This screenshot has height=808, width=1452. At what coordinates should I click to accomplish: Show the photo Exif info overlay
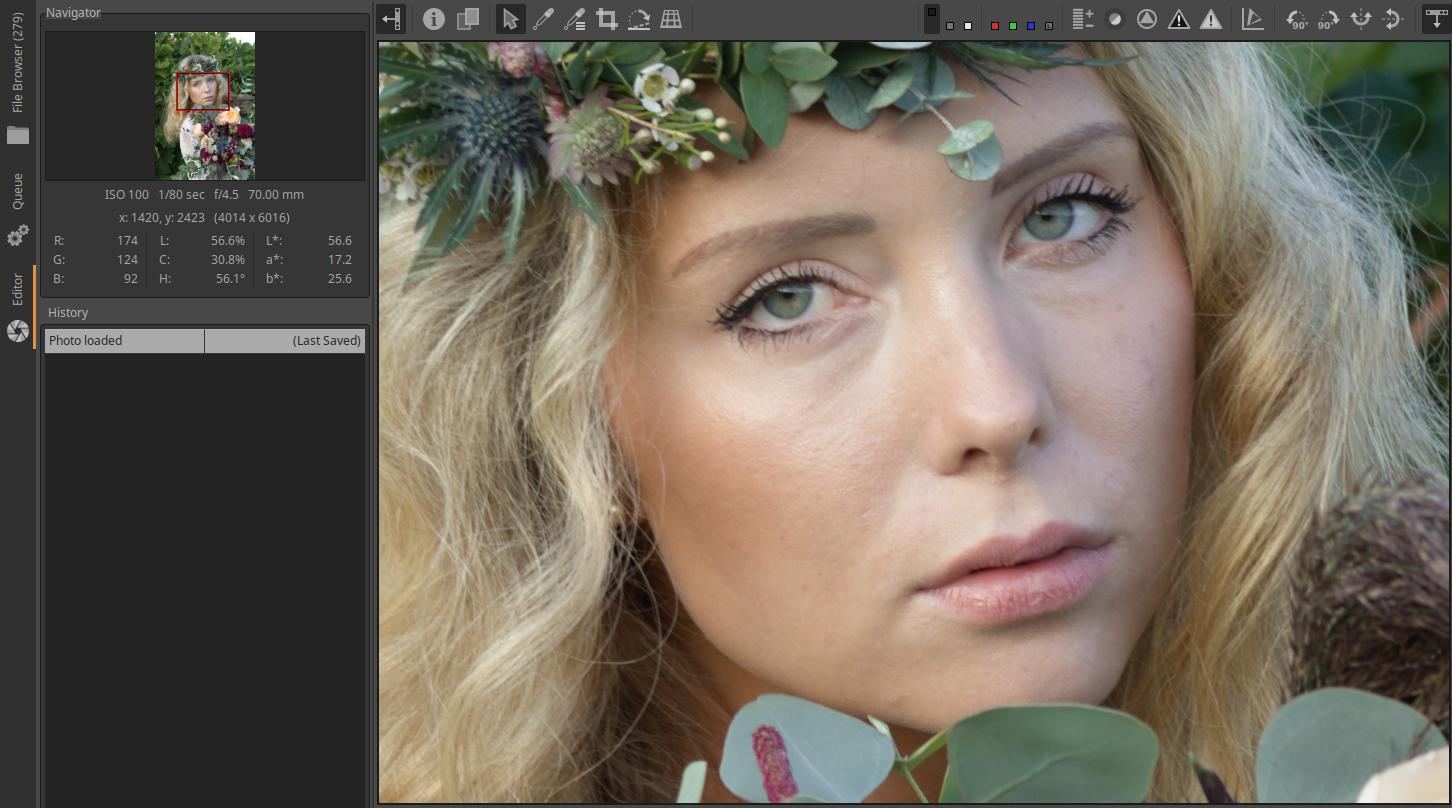pyautogui.click(x=433, y=19)
